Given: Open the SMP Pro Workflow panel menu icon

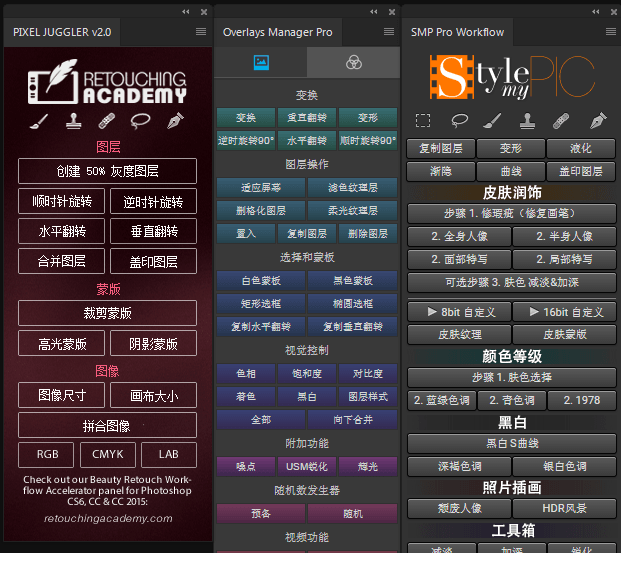Looking at the screenshot, I should coord(611,32).
